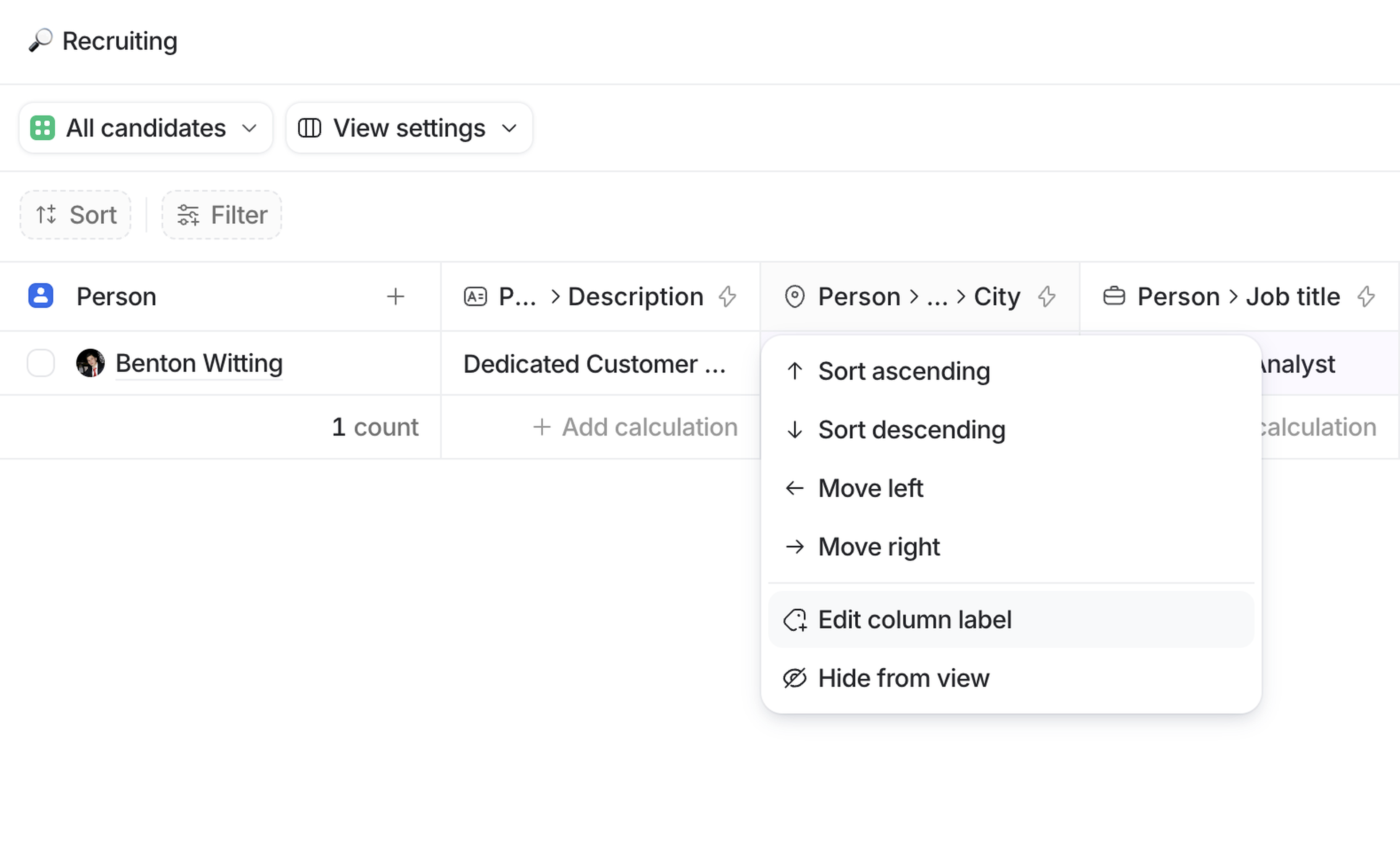Click the lightning bolt icon beside City
The image size is (1400, 843).
(x=1047, y=296)
